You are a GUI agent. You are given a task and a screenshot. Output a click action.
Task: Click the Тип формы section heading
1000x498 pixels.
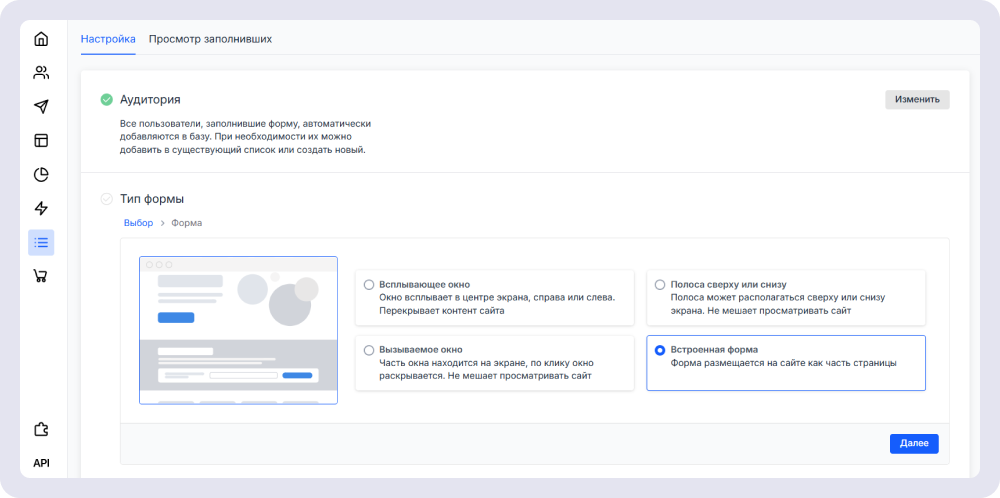[152, 199]
